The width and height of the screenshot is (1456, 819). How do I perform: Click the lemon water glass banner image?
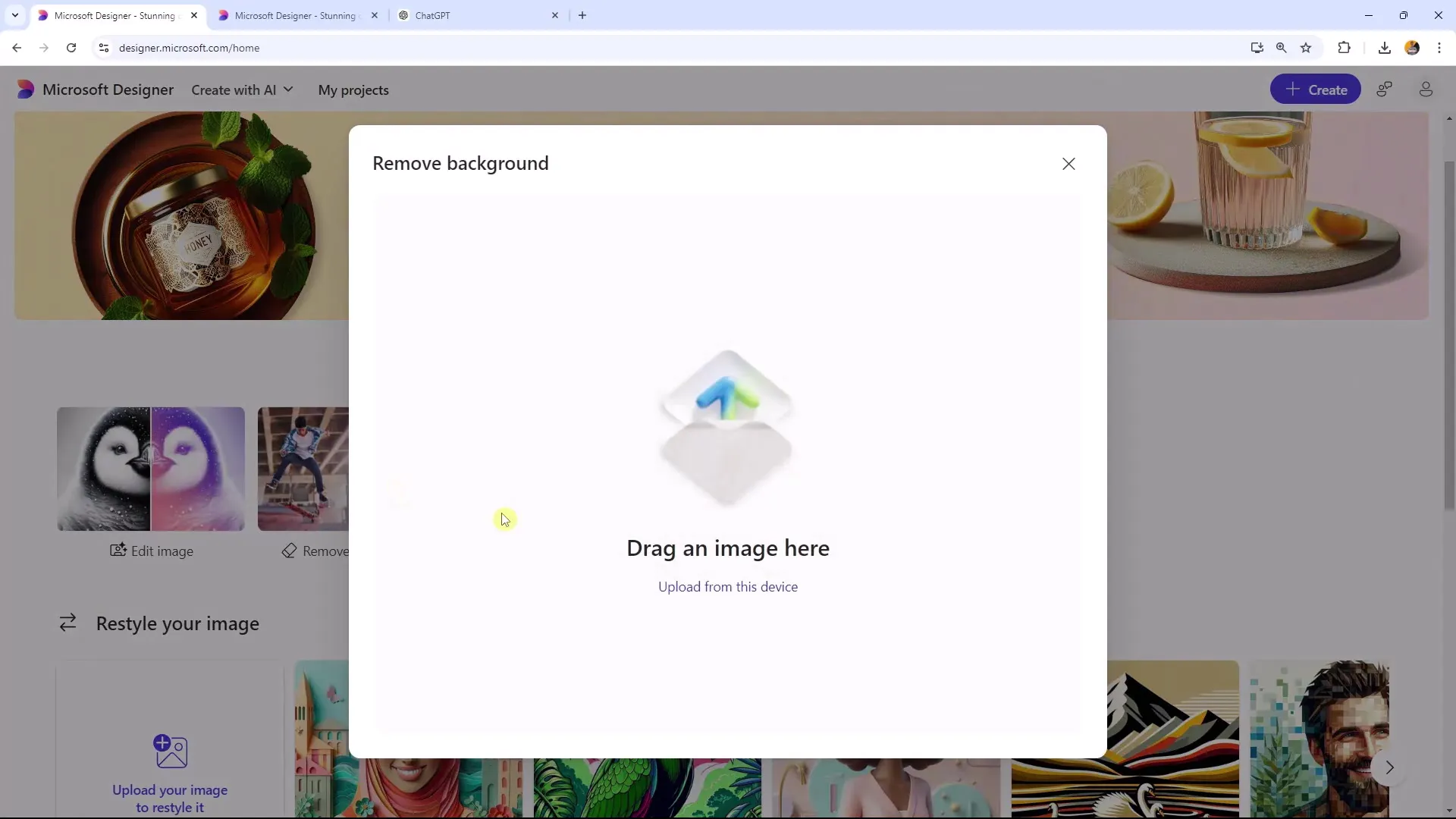1268,215
